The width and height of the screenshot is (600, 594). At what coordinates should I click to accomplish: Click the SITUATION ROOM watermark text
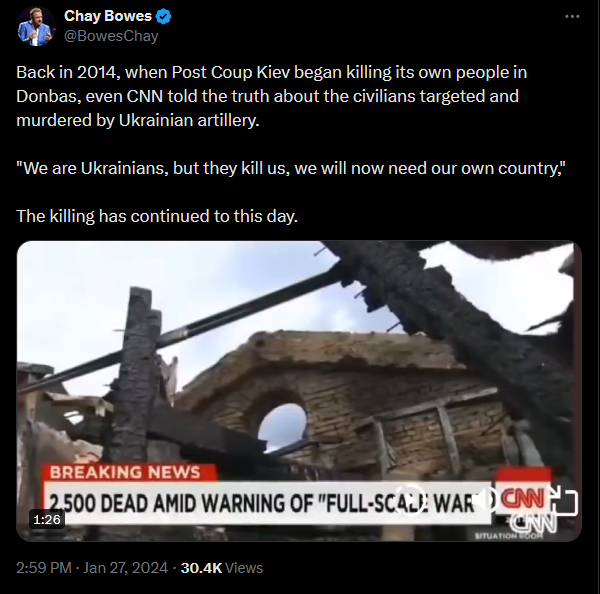click(x=509, y=536)
